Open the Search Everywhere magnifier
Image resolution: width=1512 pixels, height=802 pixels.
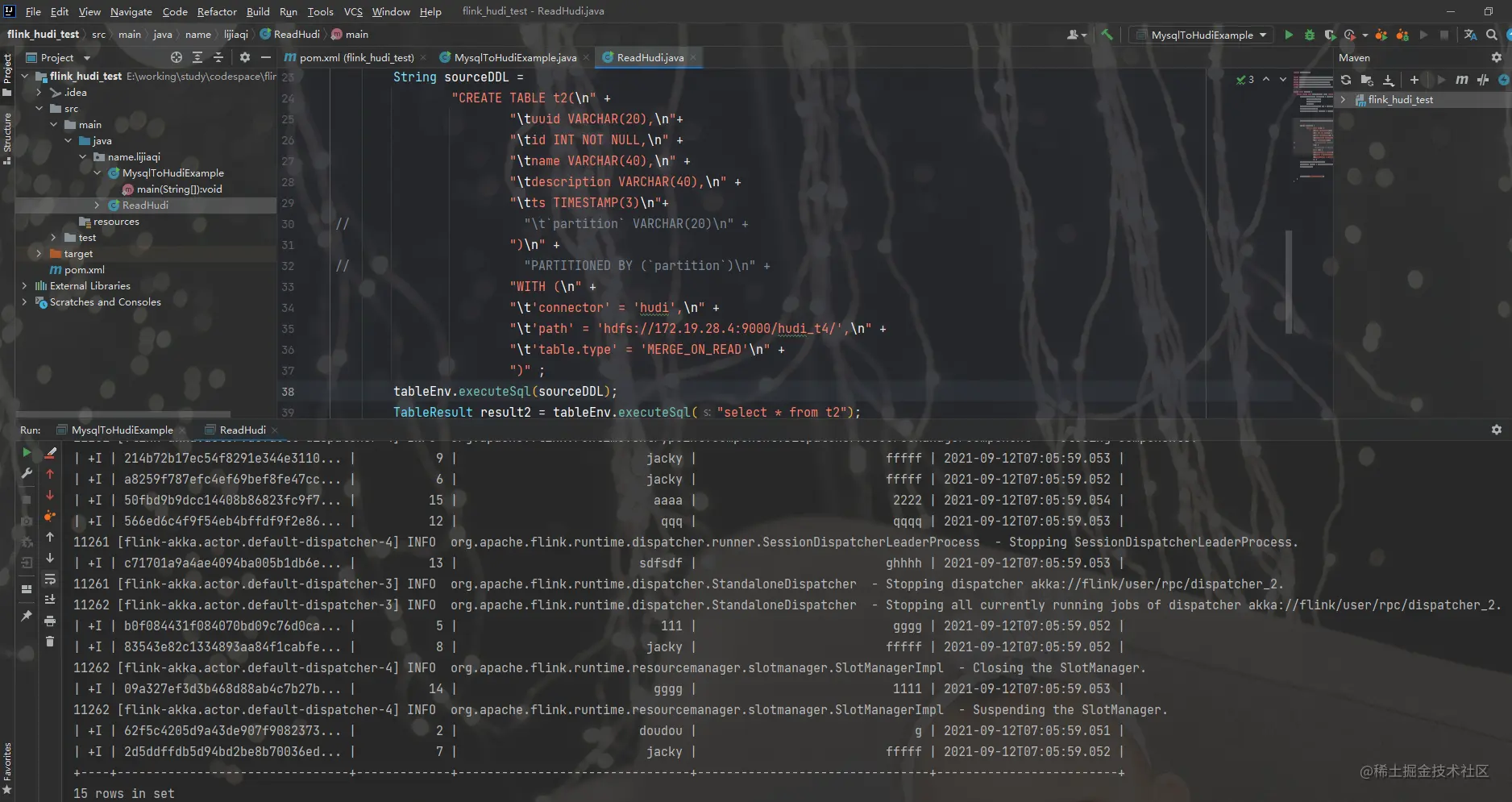(x=1491, y=35)
